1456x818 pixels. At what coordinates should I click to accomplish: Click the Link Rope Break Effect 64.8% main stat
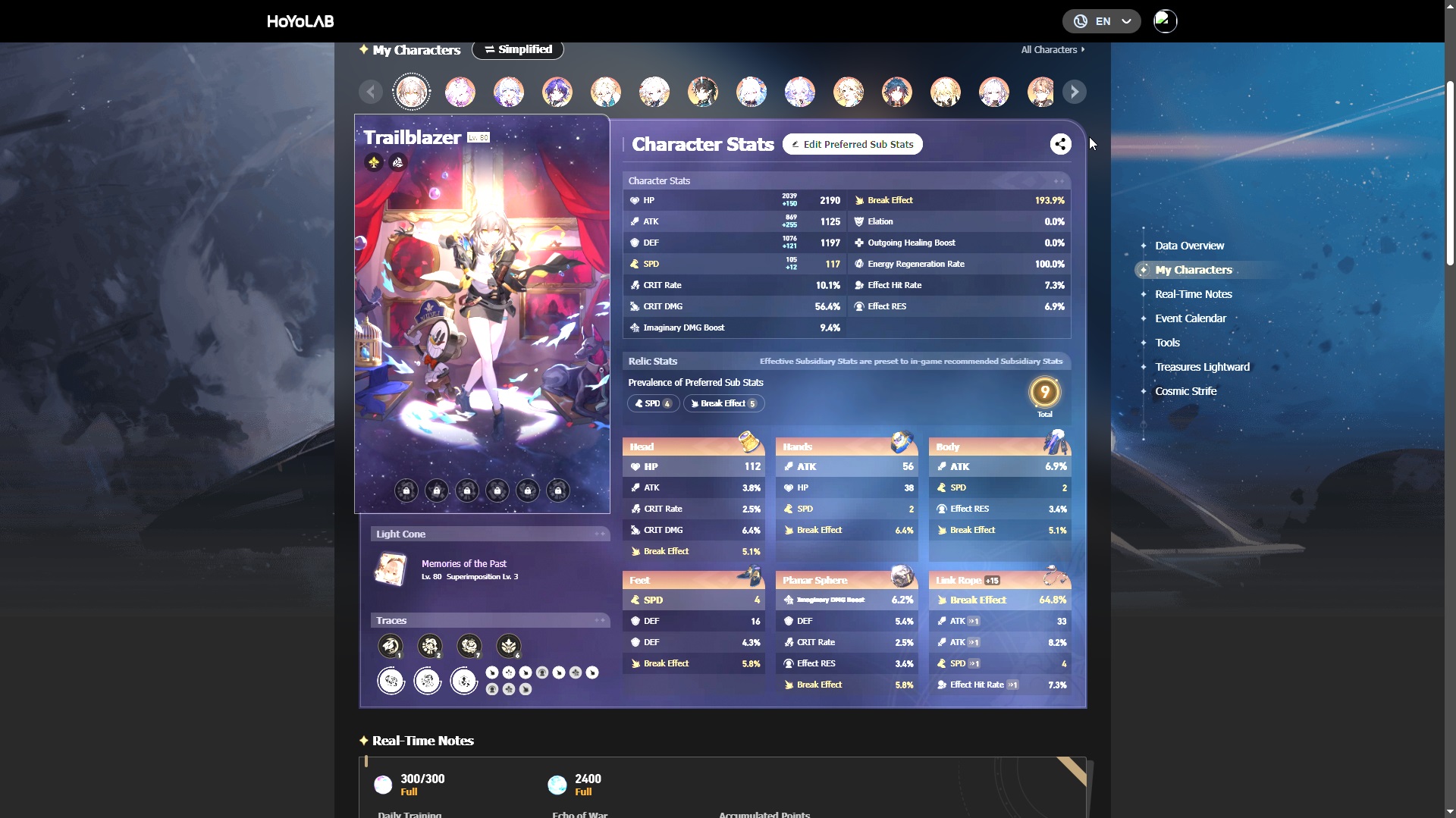click(x=1000, y=600)
